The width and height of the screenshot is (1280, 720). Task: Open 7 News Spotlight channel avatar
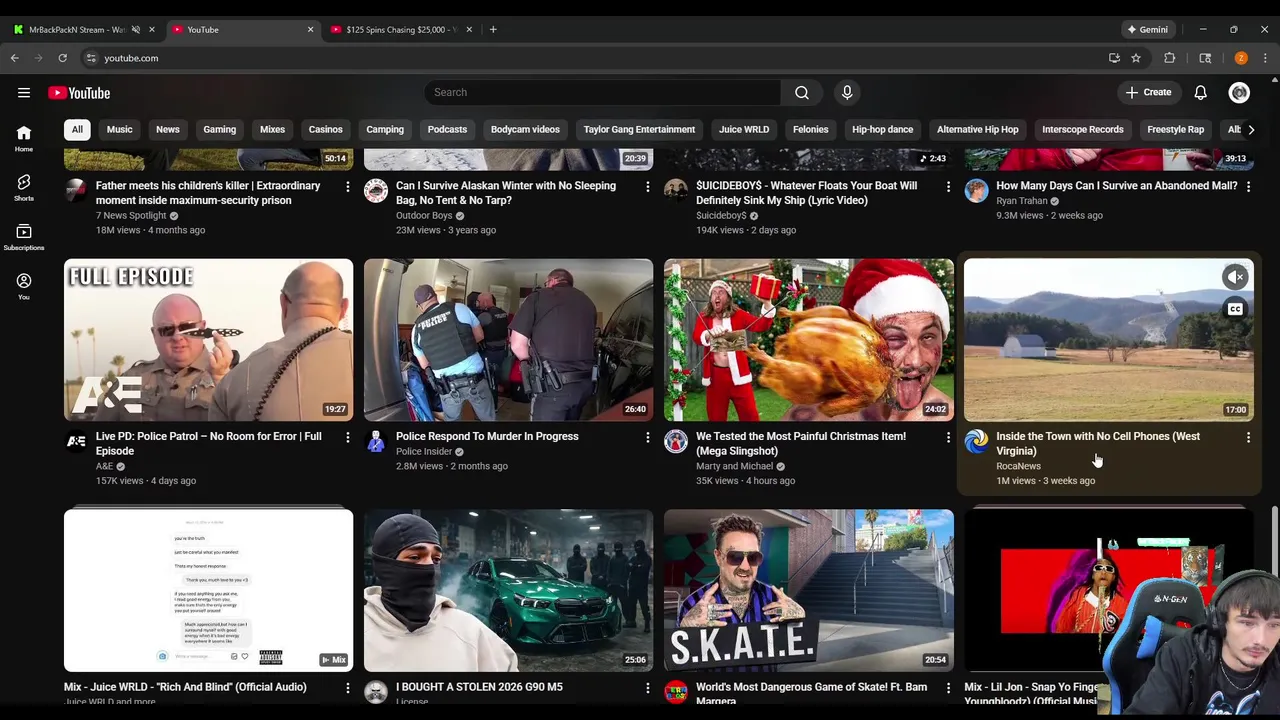coord(76,190)
